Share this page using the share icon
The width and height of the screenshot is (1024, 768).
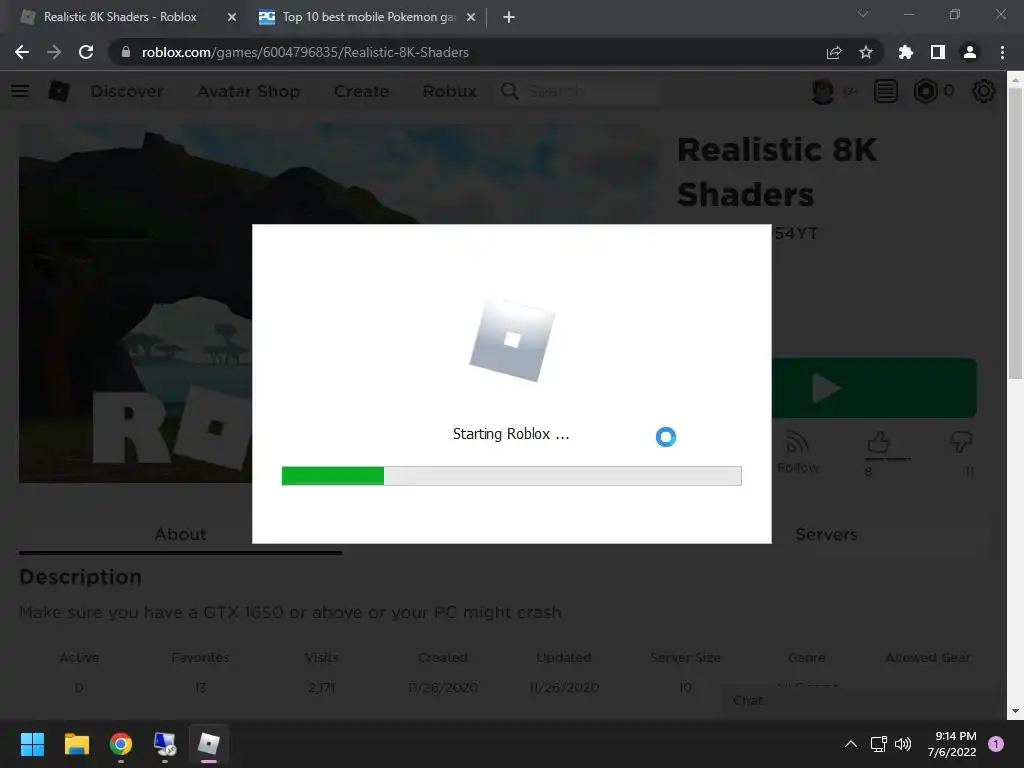pos(834,52)
